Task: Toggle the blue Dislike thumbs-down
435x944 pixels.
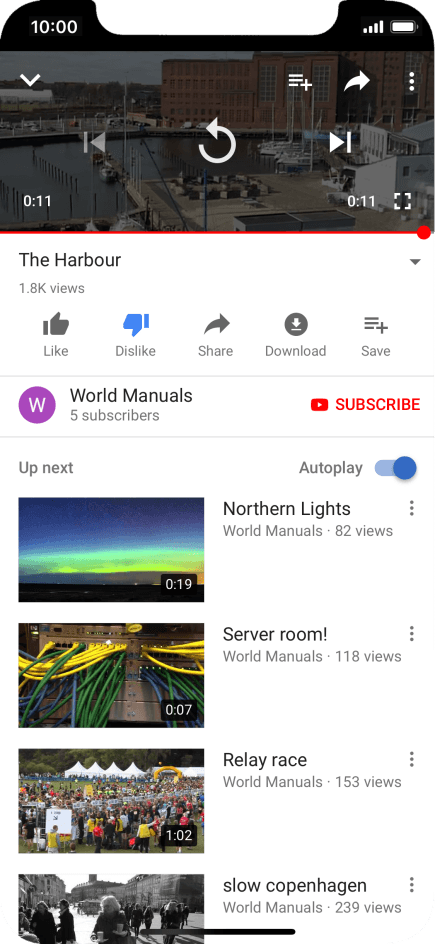Action: [x=135, y=335]
